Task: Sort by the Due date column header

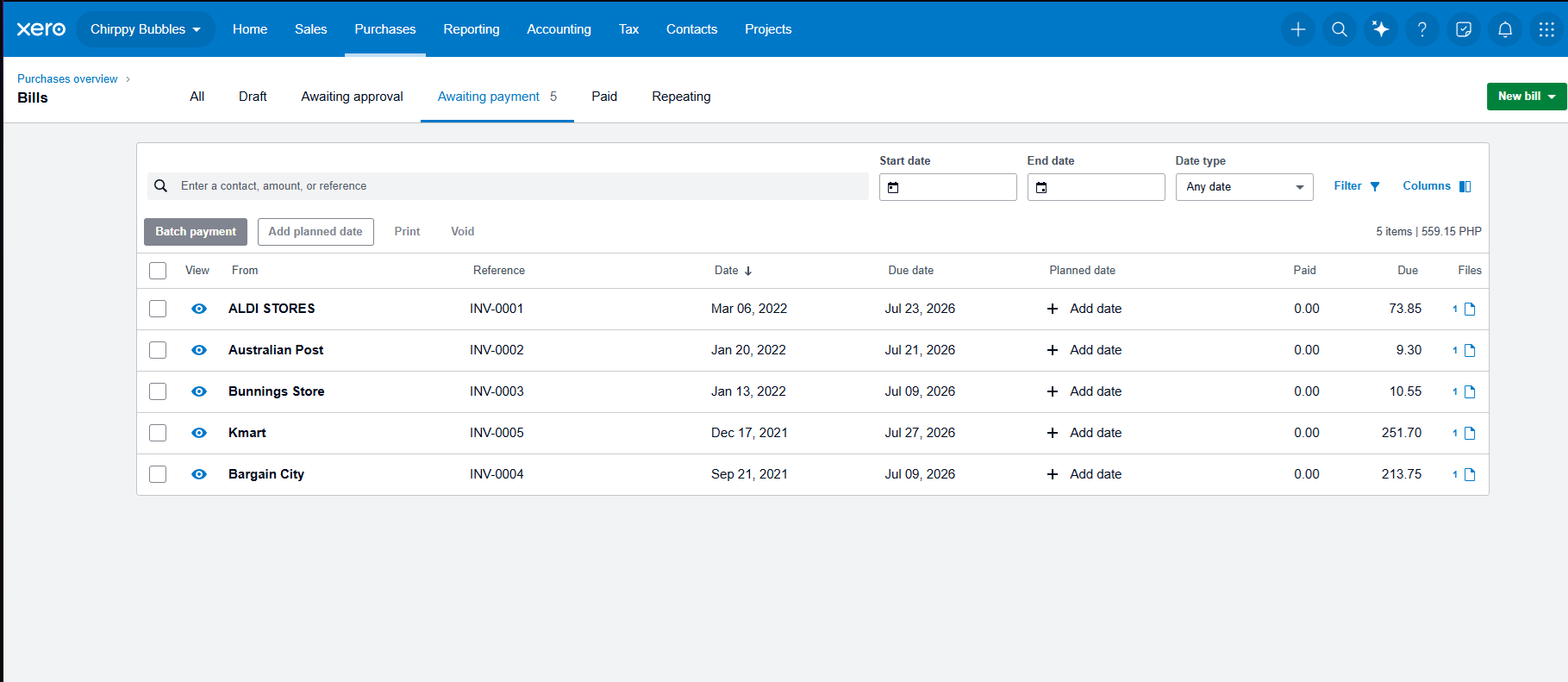Action: click(911, 271)
